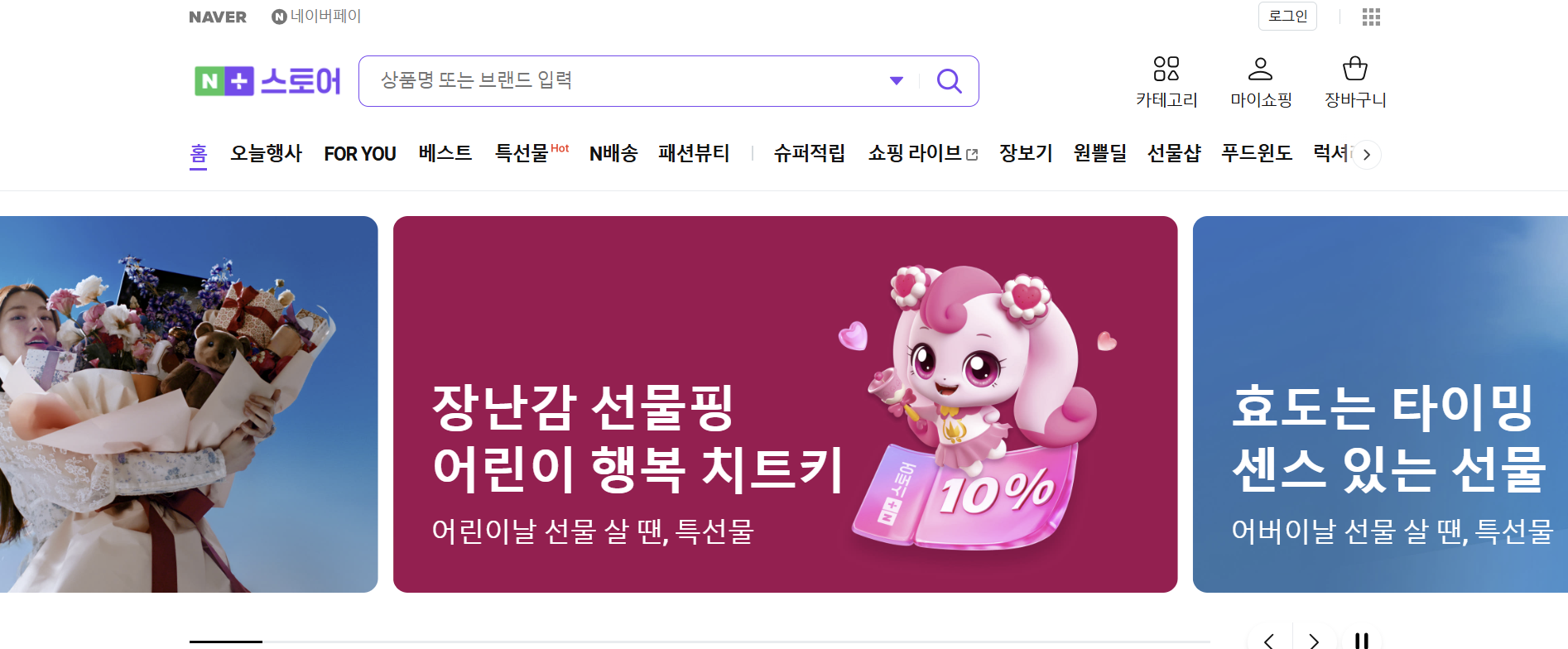Expand more navigation tabs with the arrow
The image size is (1568, 649).
1367,155
